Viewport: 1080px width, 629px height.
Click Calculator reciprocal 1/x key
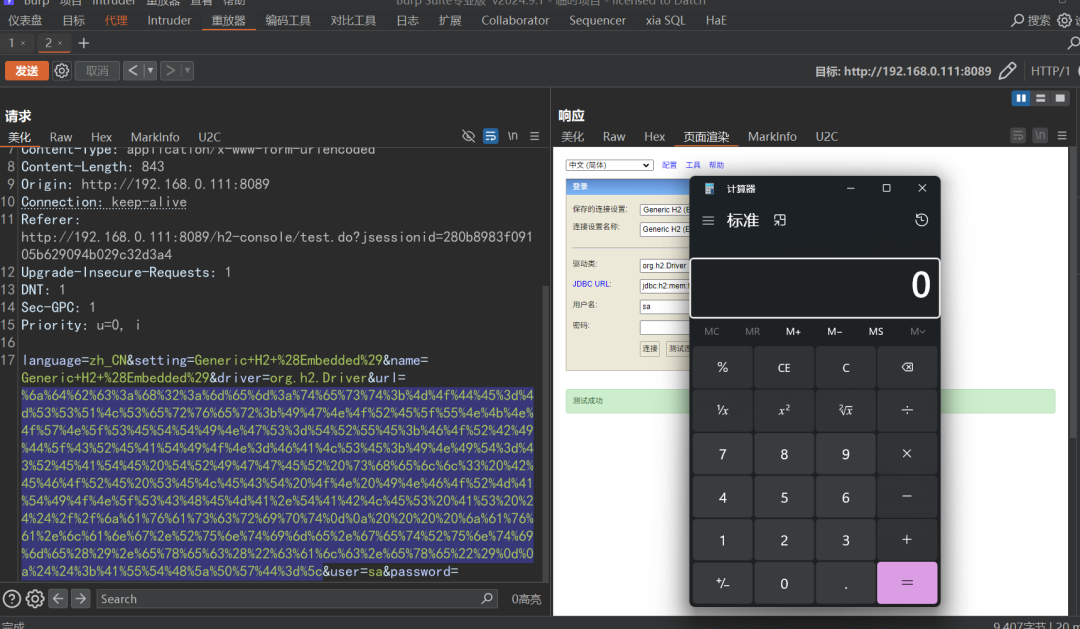(x=723, y=410)
